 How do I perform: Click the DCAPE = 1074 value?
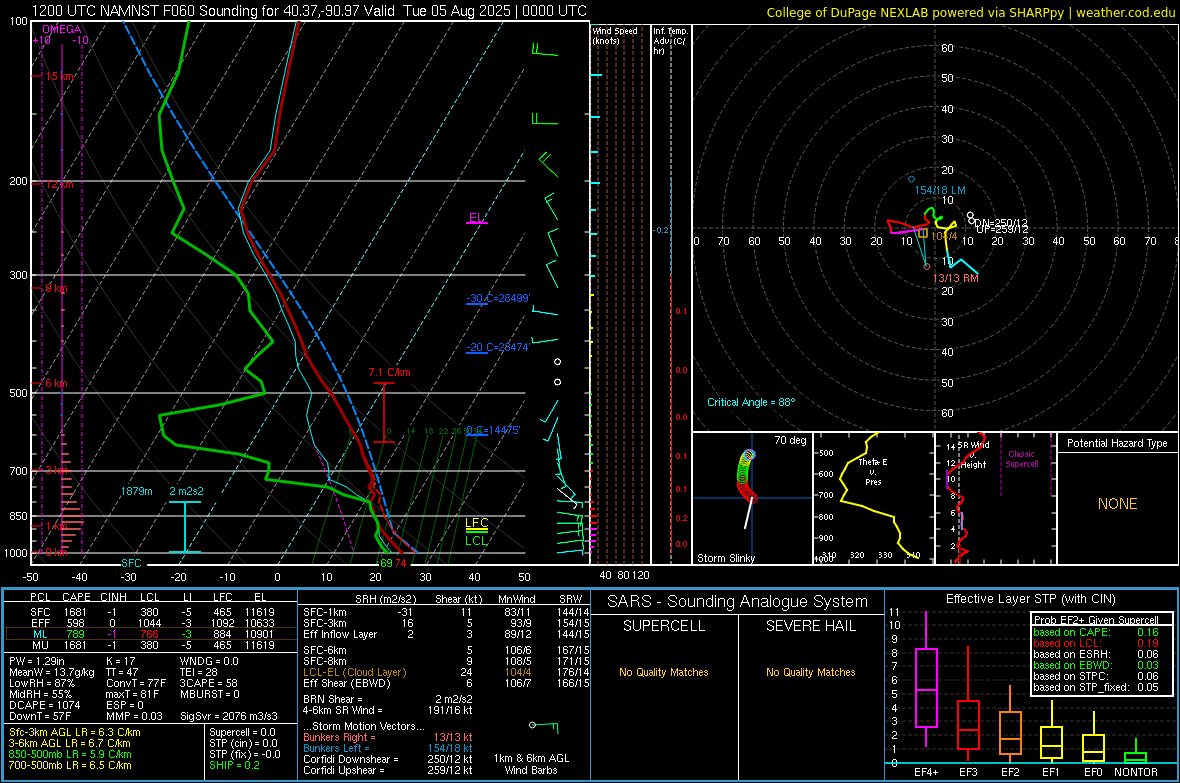pyautogui.click(x=44, y=705)
